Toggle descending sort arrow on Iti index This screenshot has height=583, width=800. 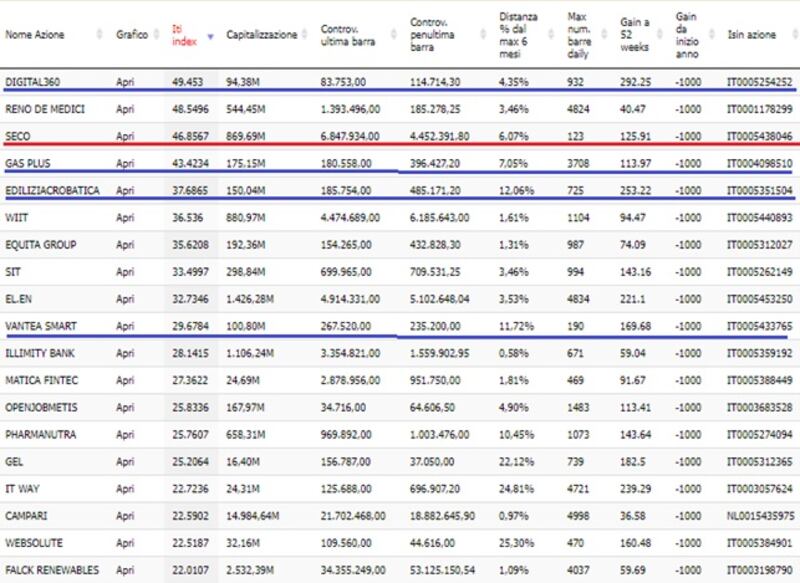tap(210, 36)
